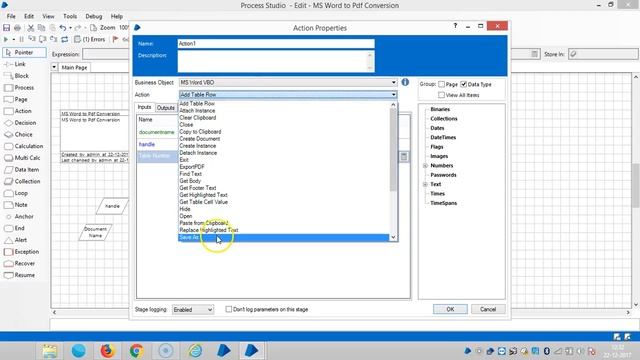Select the Link tool

coord(15,64)
